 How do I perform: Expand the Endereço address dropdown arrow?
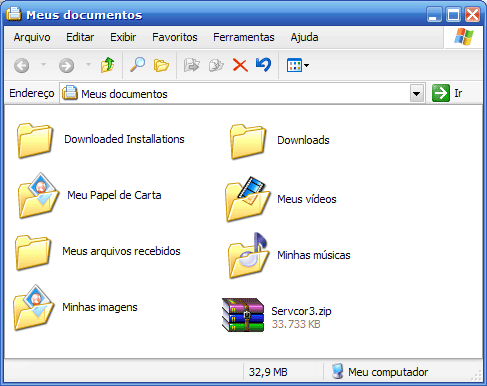coord(417,93)
